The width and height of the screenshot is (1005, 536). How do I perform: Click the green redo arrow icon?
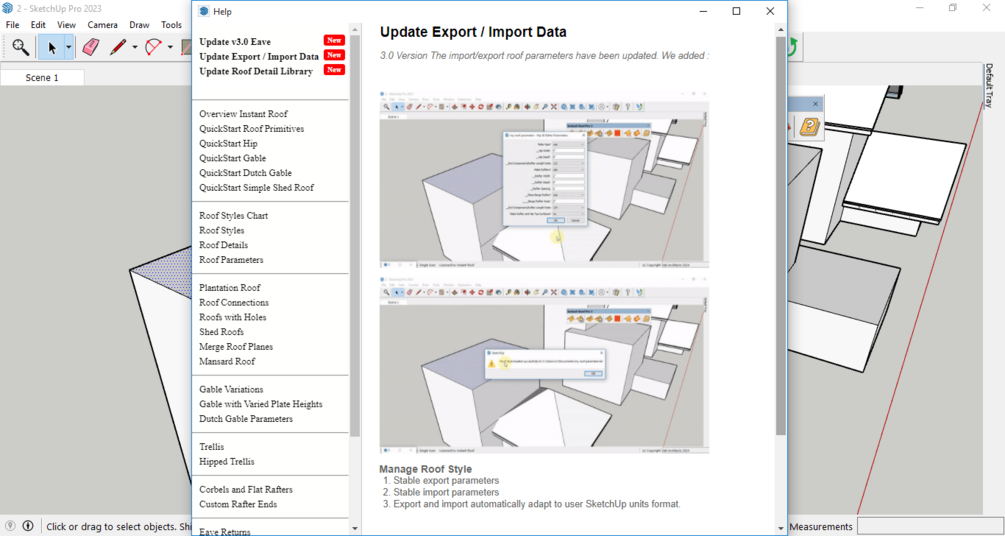tap(792, 48)
